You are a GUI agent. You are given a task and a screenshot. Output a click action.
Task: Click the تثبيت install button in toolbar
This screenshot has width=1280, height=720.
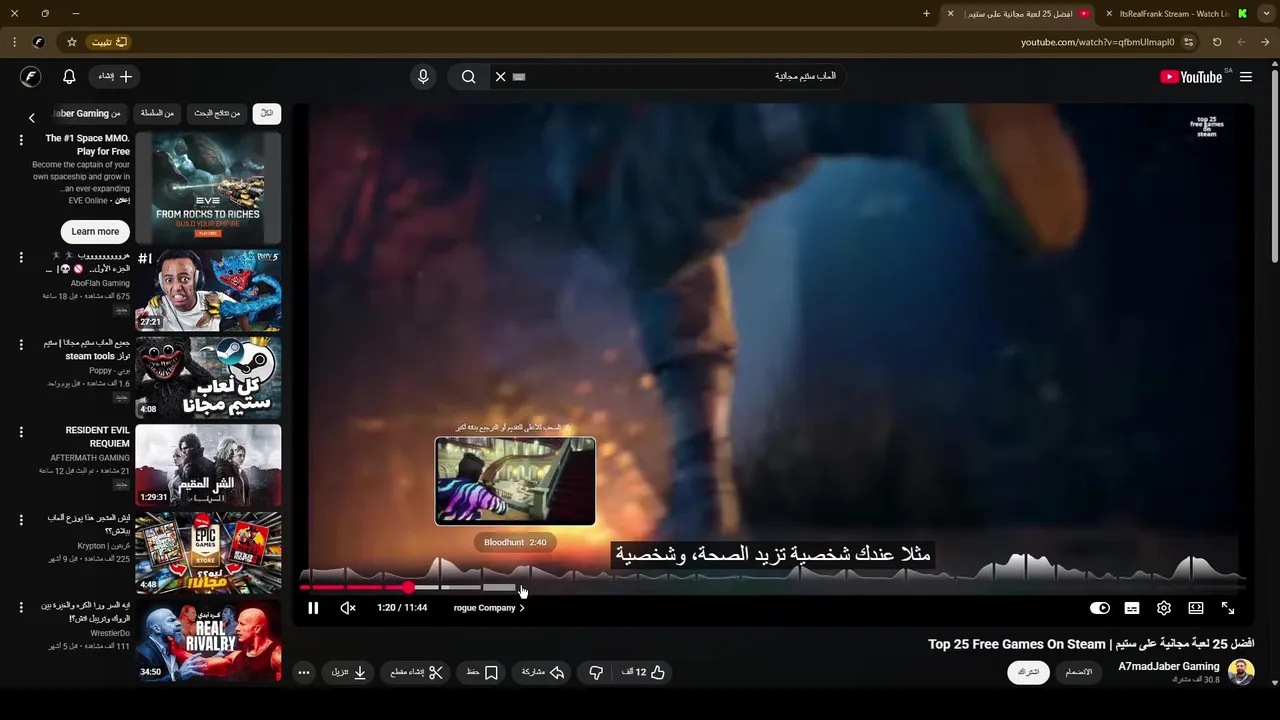(110, 42)
